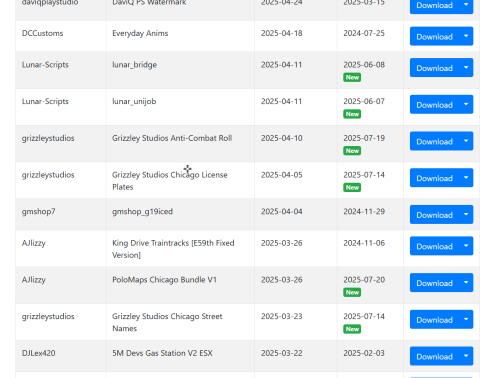Download lunar_unijob resource
The image size is (500, 378).
pos(434,104)
